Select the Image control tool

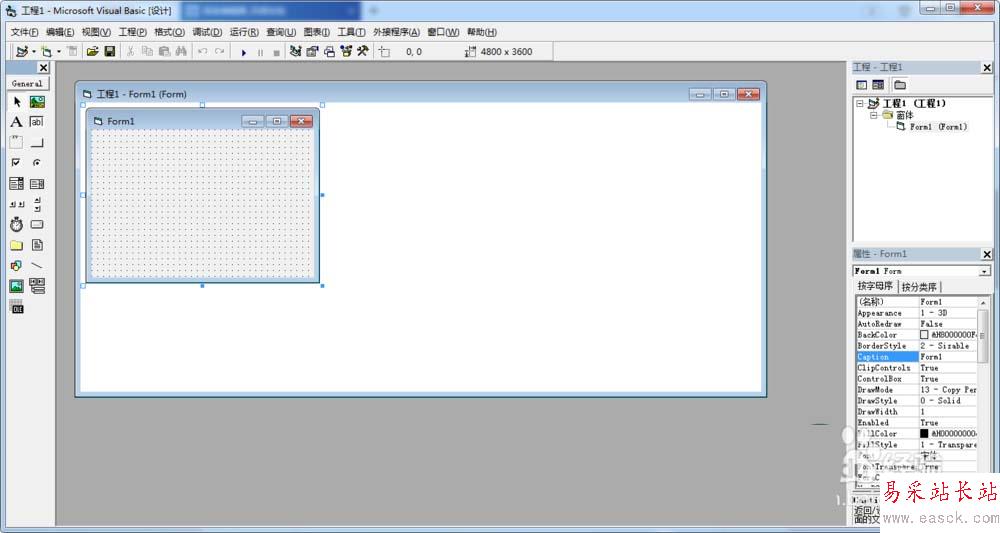tap(17, 286)
